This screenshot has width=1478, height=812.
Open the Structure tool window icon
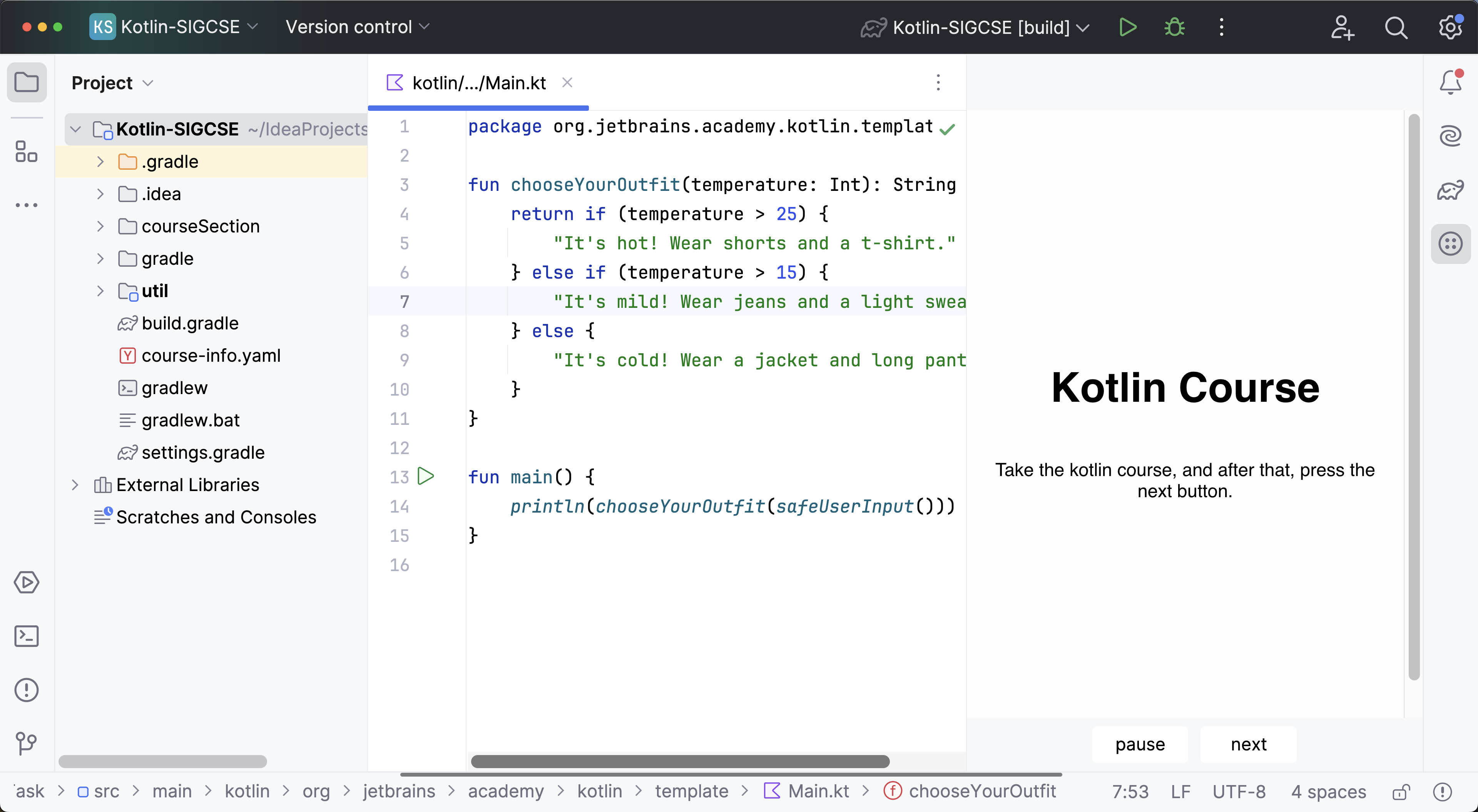point(27,152)
